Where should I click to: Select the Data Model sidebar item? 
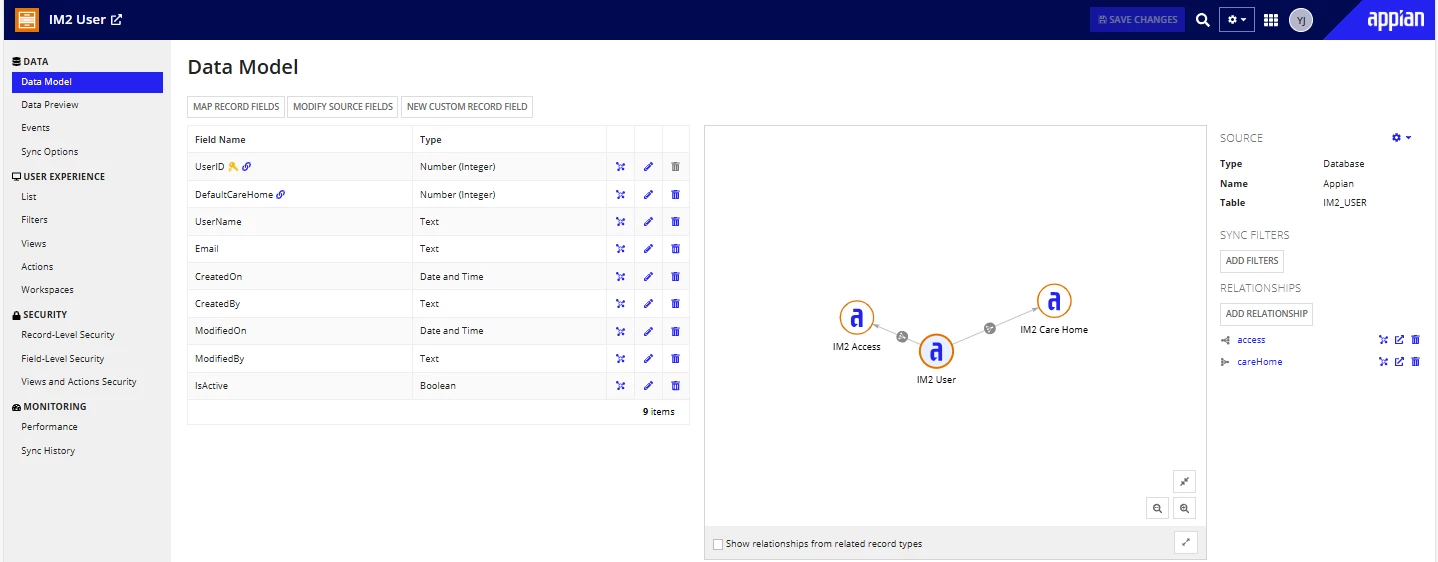[x=87, y=82]
